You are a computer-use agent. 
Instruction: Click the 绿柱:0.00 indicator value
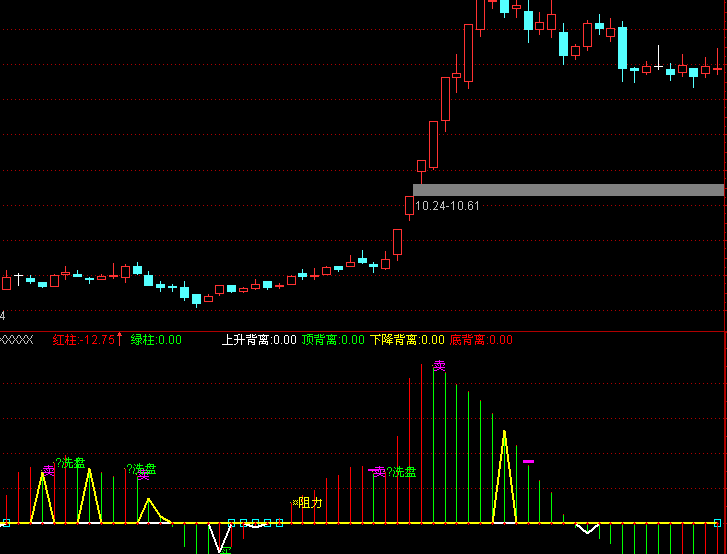[x=156, y=340]
